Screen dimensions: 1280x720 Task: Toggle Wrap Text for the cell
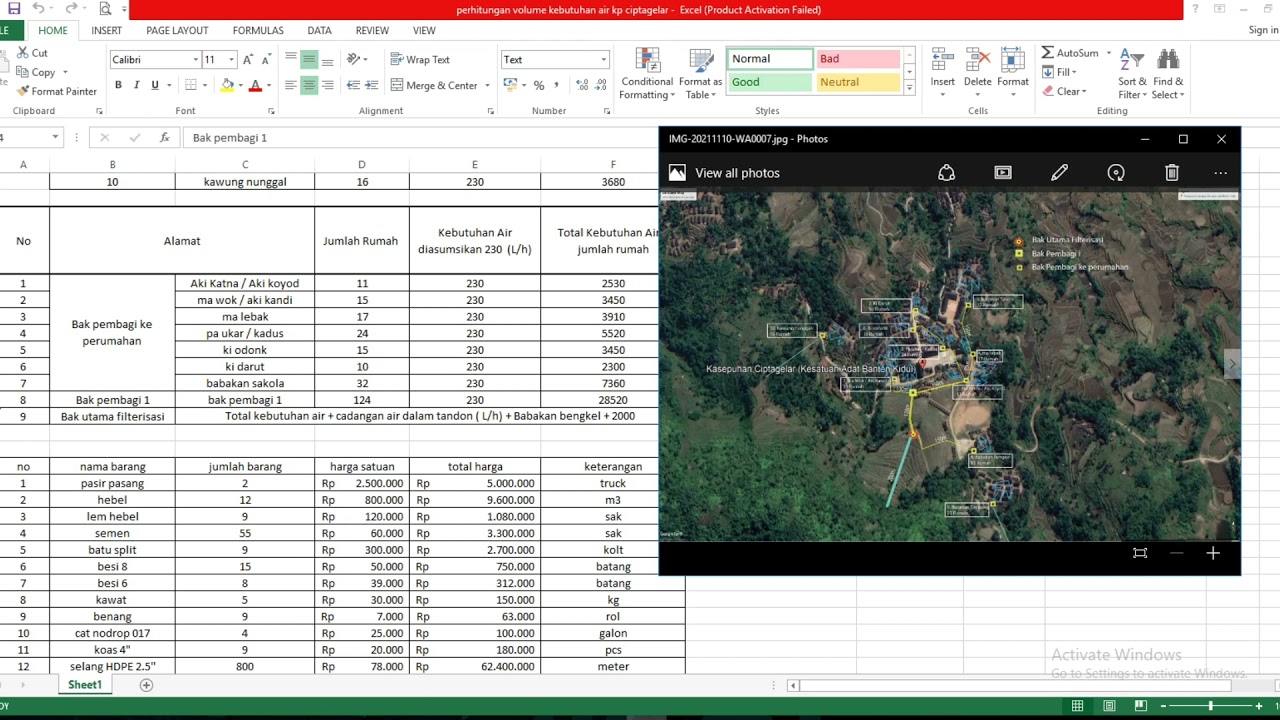pos(420,60)
